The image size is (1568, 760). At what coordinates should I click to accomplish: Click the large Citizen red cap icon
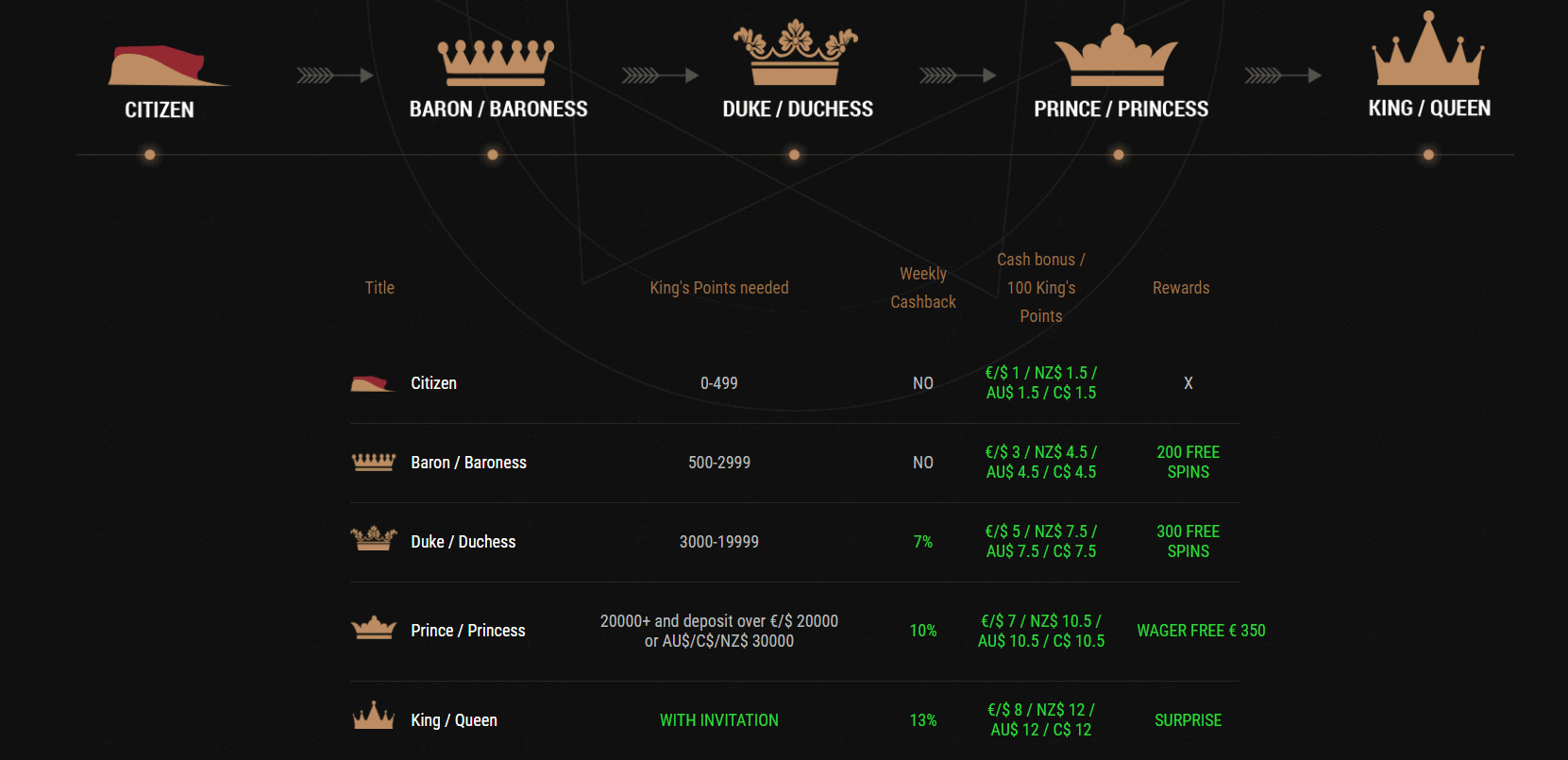(168, 65)
